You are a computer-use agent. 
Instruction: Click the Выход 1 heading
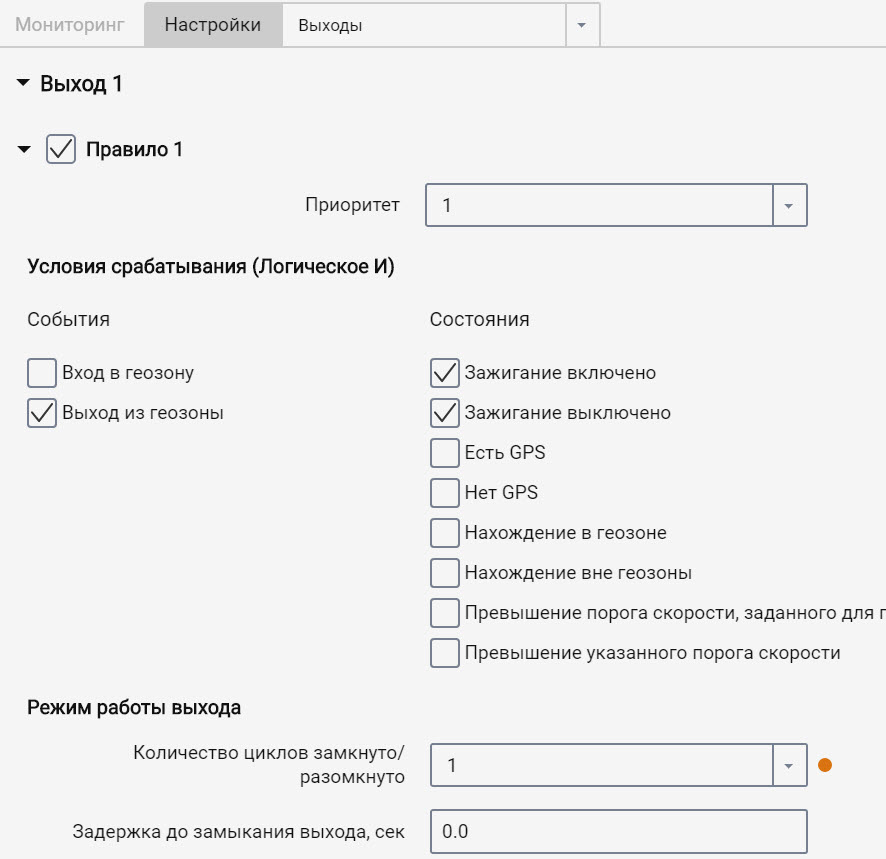tap(81, 84)
